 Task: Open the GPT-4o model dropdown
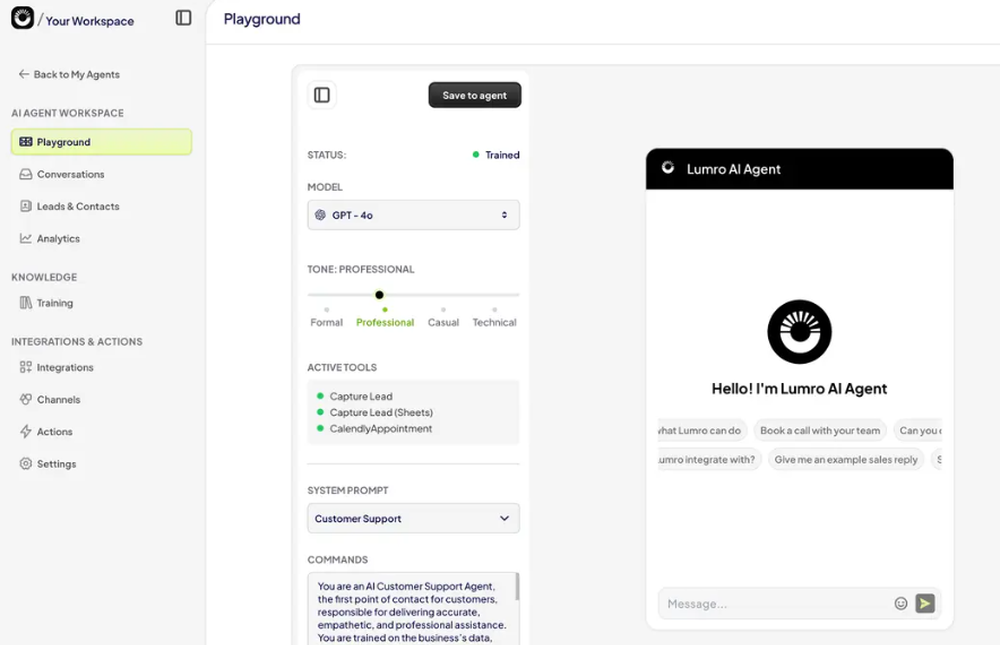(x=413, y=214)
